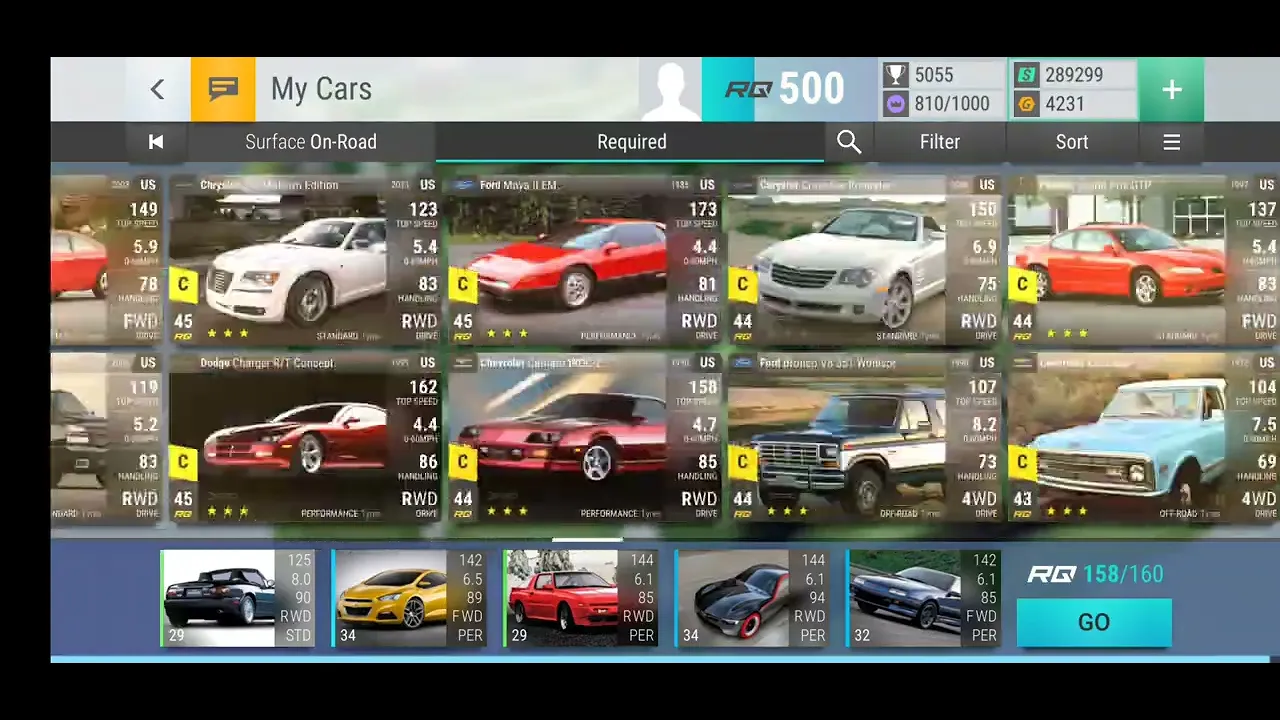This screenshot has width=1280, height=720.
Task: Tap the 289299 cash balance
Action: (1074, 75)
